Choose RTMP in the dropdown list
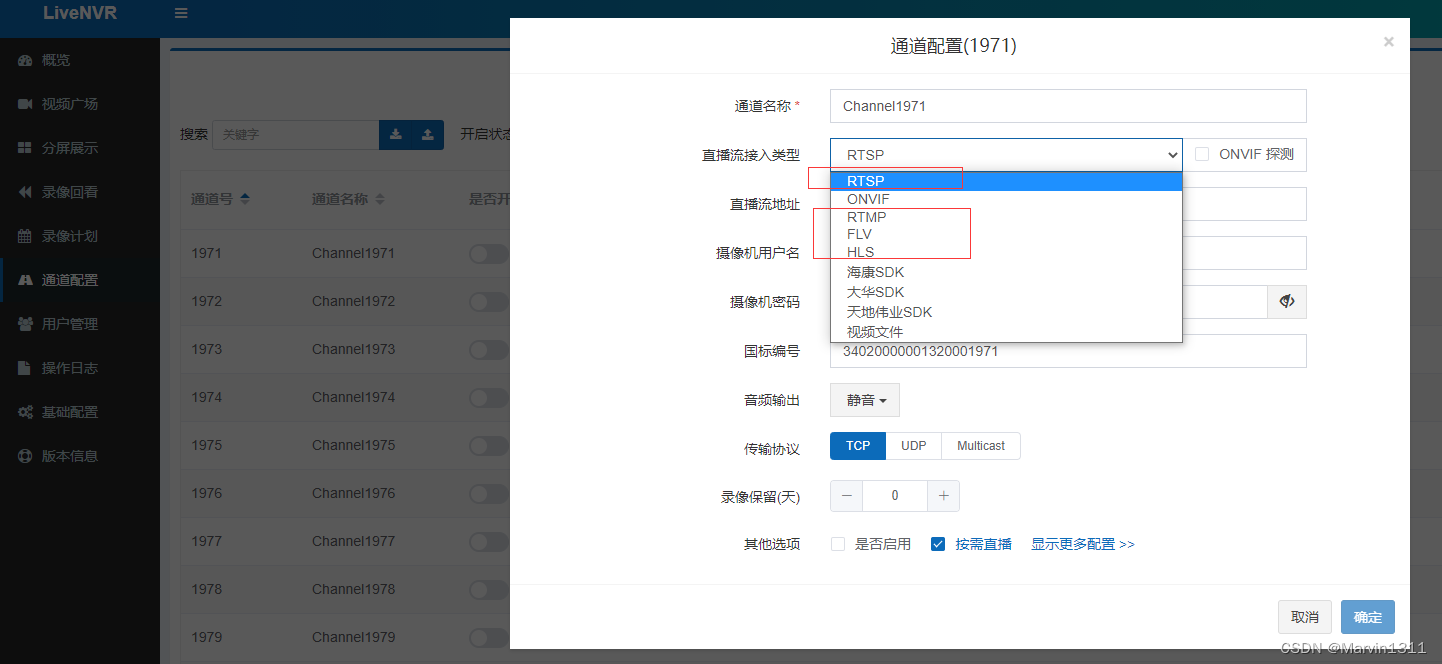 [1006, 217]
